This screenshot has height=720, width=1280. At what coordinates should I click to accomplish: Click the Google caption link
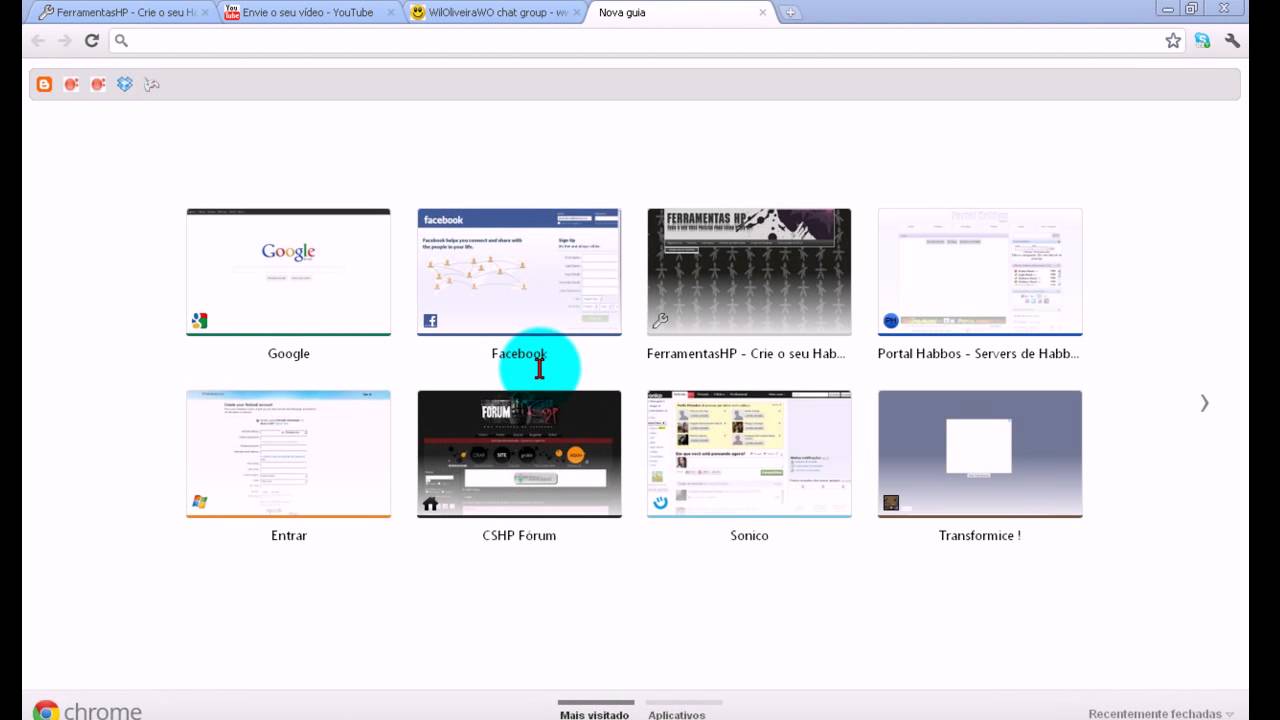click(x=288, y=354)
